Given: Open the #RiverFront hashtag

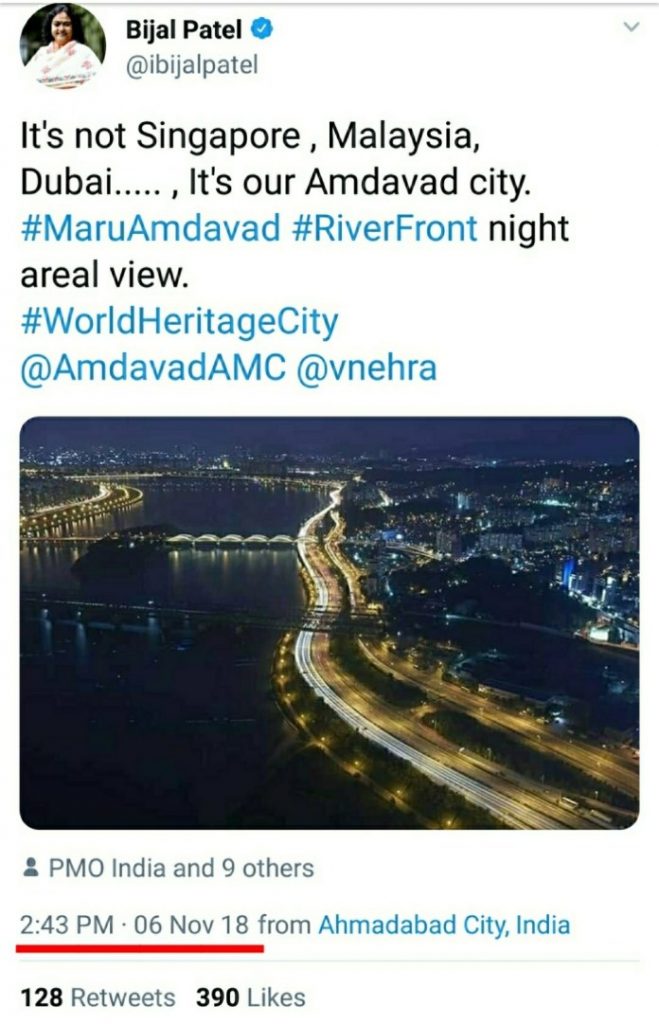Looking at the screenshot, I should pyautogui.click(x=385, y=229).
